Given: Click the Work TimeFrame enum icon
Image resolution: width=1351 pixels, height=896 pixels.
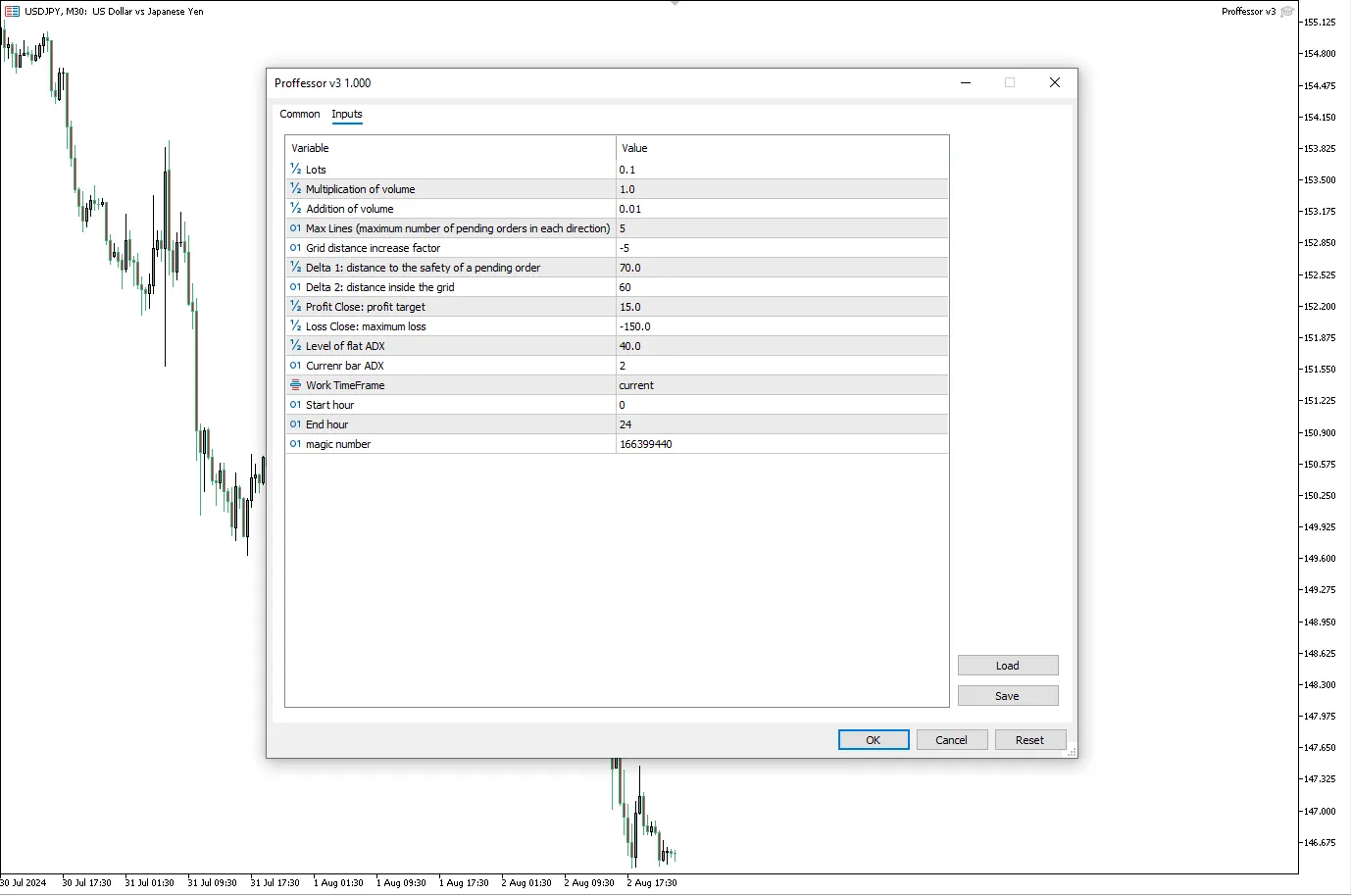Looking at the screenshot, I should click(x=295, y=385).
